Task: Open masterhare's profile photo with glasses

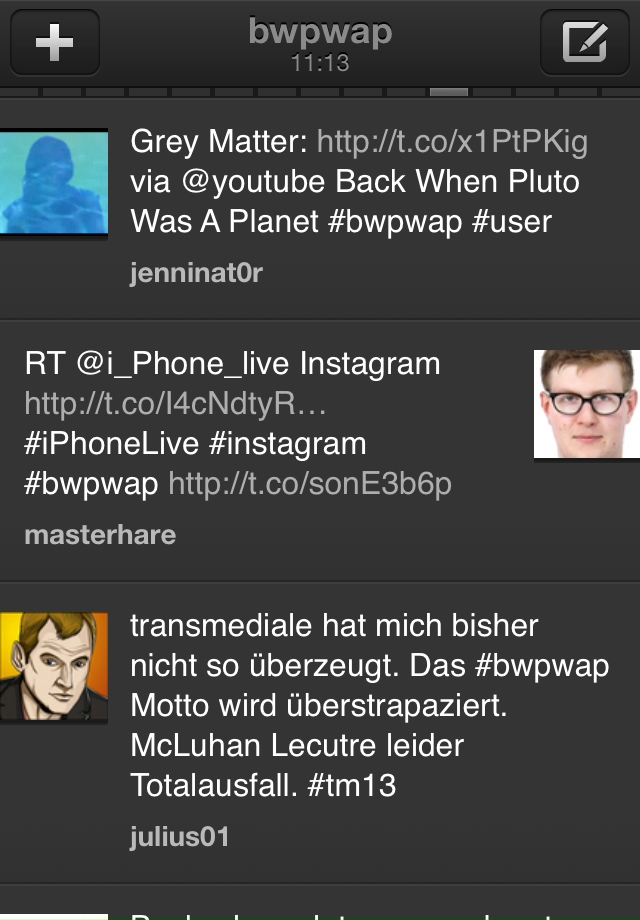Action: click(587, 404)
